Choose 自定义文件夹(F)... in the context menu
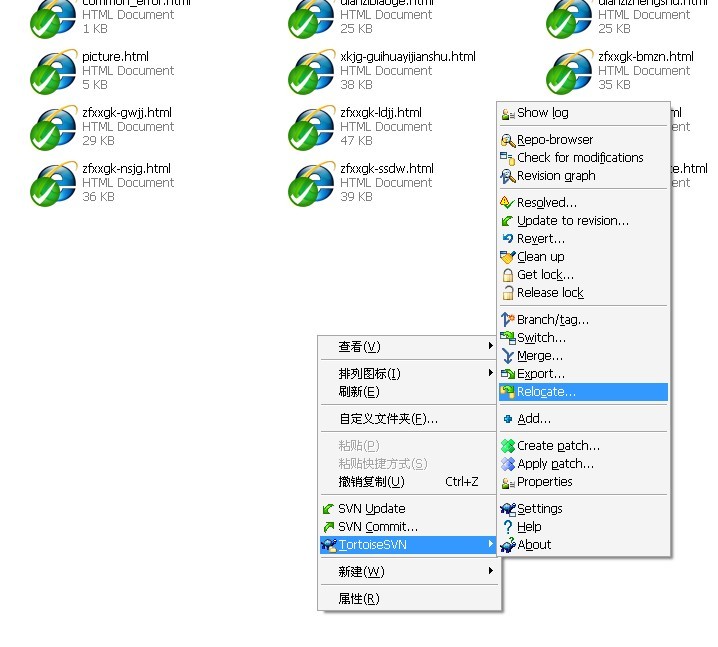The height and width of the screenshot is (647, 718). tap(408, 419)
